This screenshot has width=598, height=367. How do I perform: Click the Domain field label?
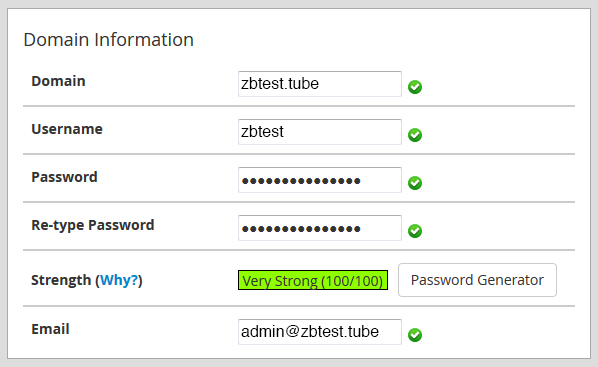[58, 81]
